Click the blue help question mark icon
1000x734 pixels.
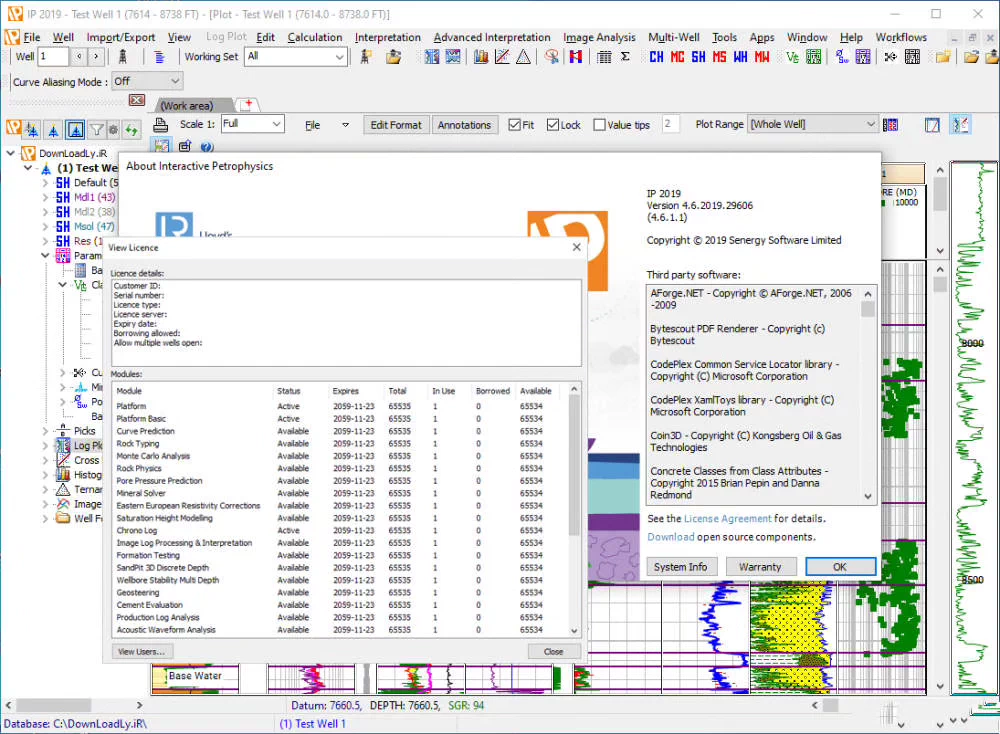pyautogui.click(x=207, y=147)
